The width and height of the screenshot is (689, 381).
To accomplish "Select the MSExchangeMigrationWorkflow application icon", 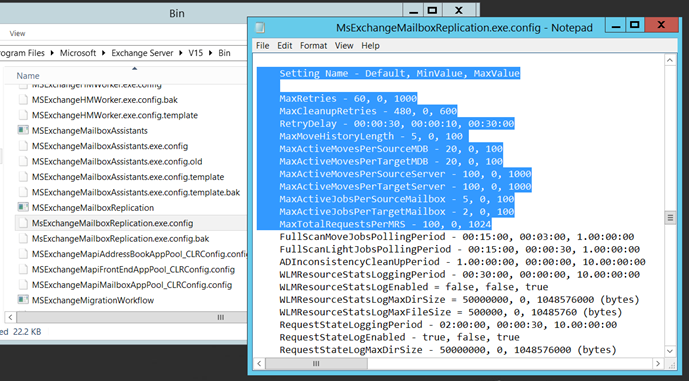I will point(23,300).
